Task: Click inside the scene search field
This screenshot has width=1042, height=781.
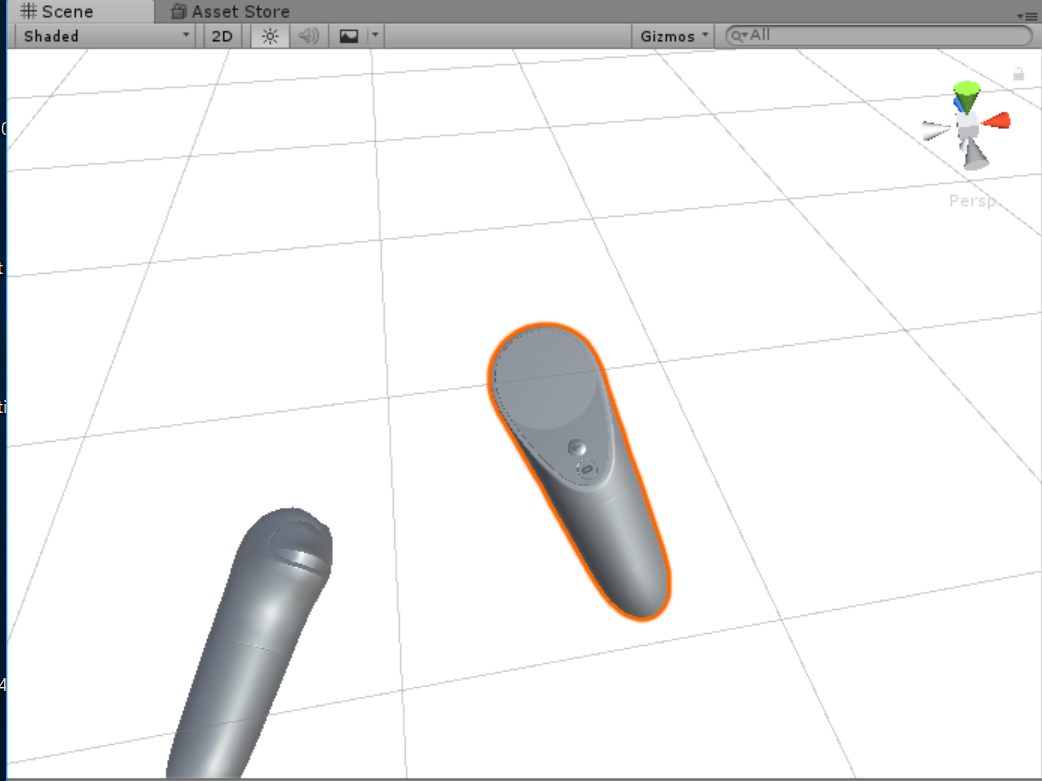Action: click(860, 34)
